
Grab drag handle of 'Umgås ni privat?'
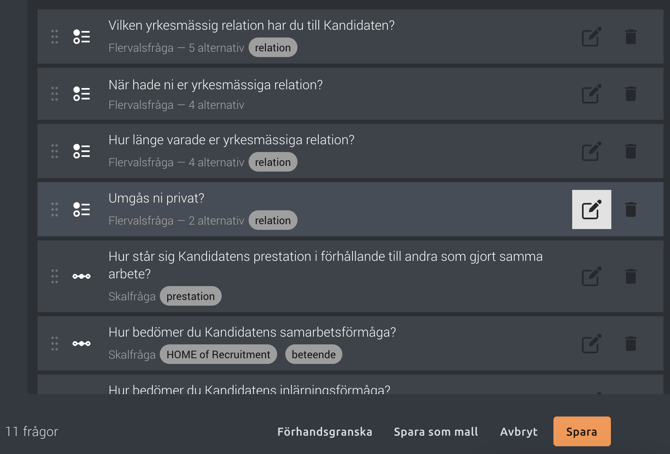click(x=54, y=209)
